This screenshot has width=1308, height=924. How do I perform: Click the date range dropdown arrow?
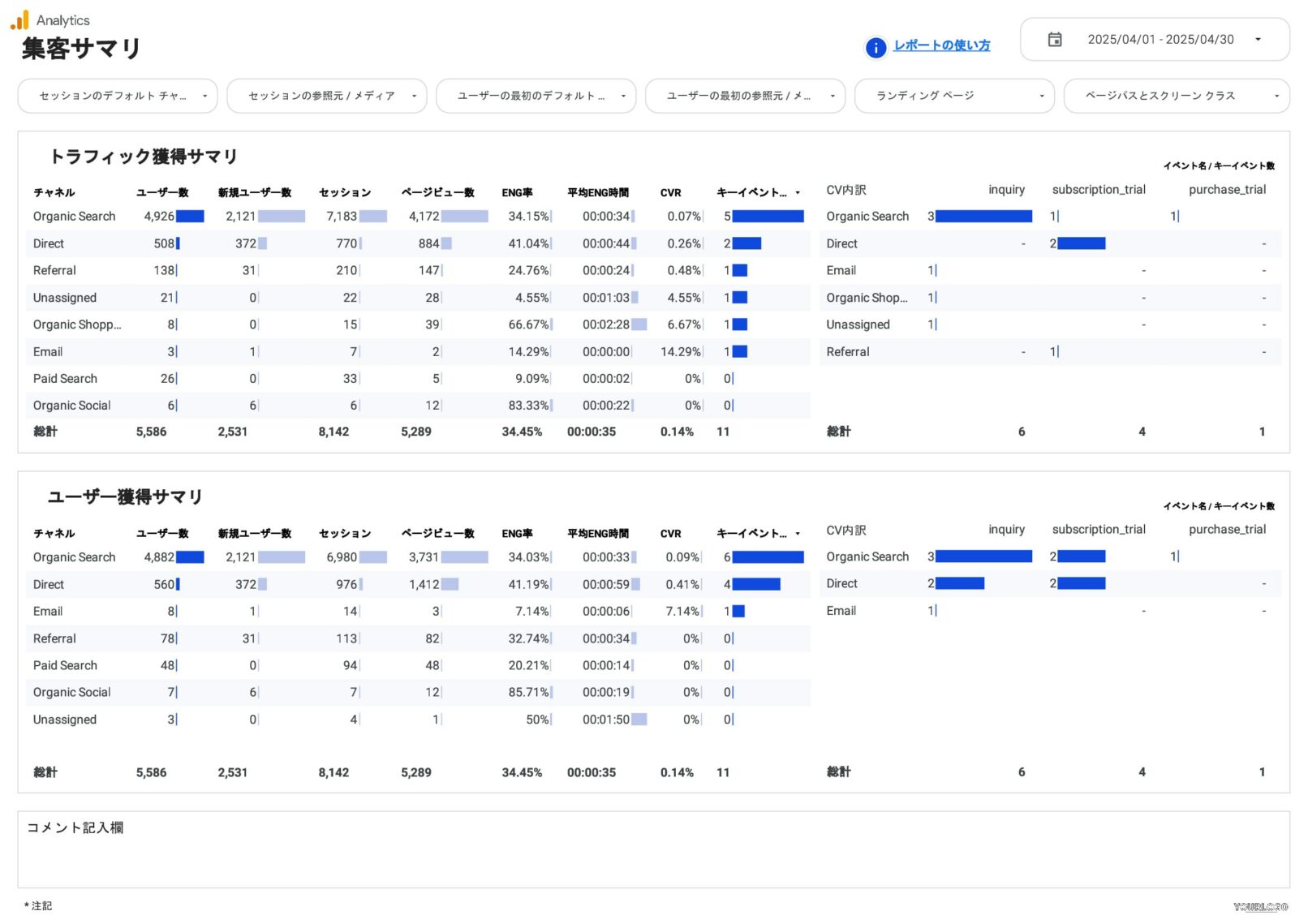point(1257,40)
